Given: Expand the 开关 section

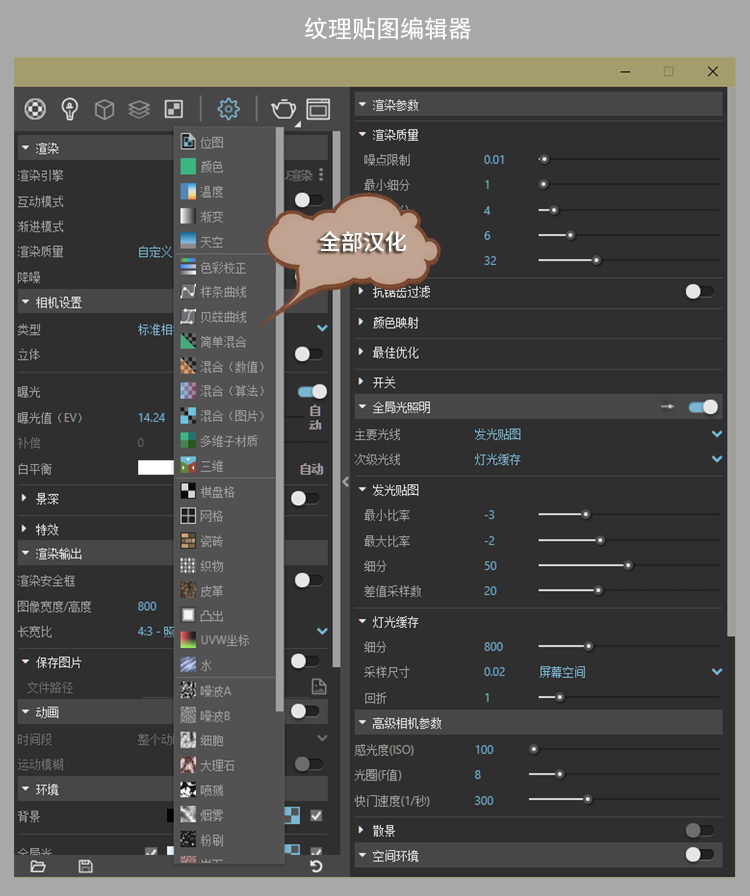Looking at the screenshot, I should coord(361,381).
